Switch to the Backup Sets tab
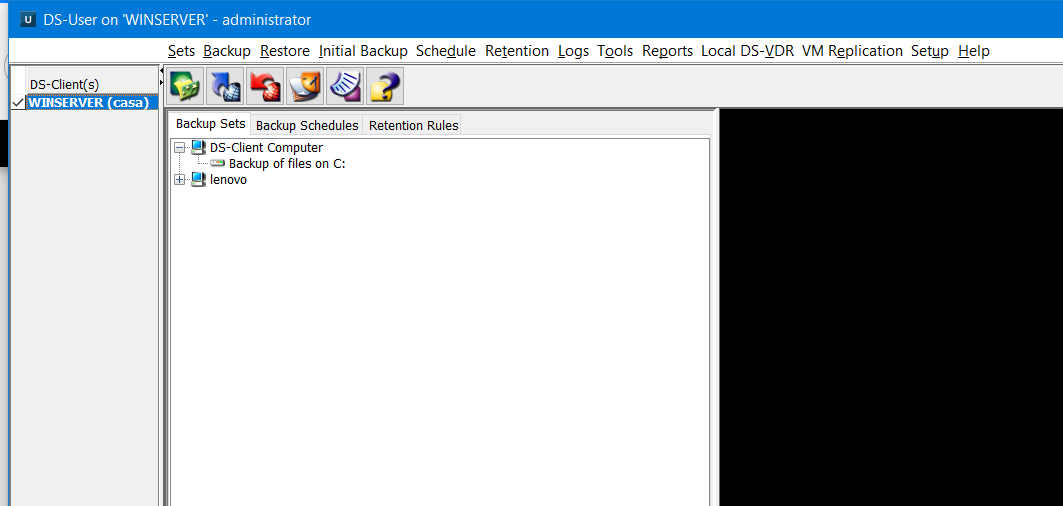 [210, 124]
